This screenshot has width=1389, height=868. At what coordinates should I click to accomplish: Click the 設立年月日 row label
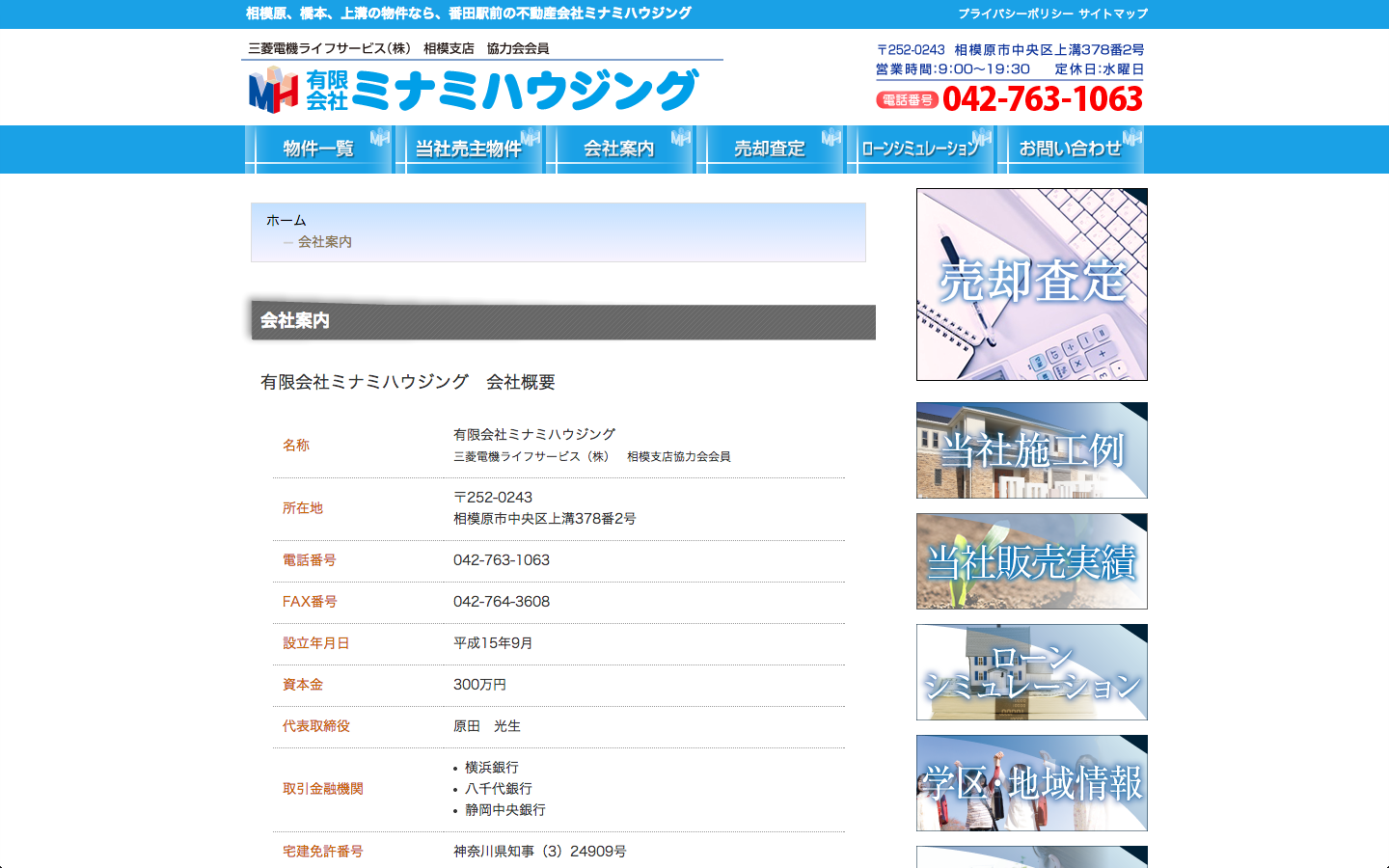coord(316,643)
